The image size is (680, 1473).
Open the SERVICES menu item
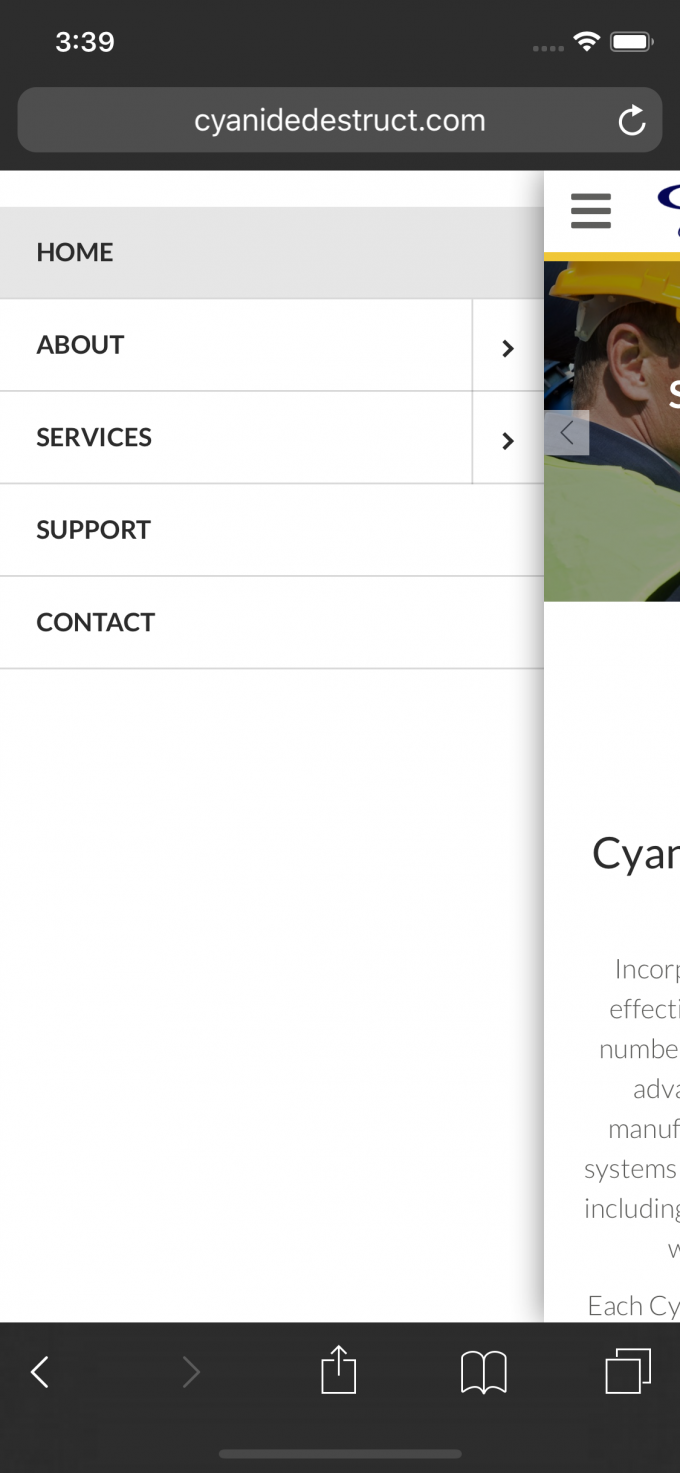click(236, 438)
